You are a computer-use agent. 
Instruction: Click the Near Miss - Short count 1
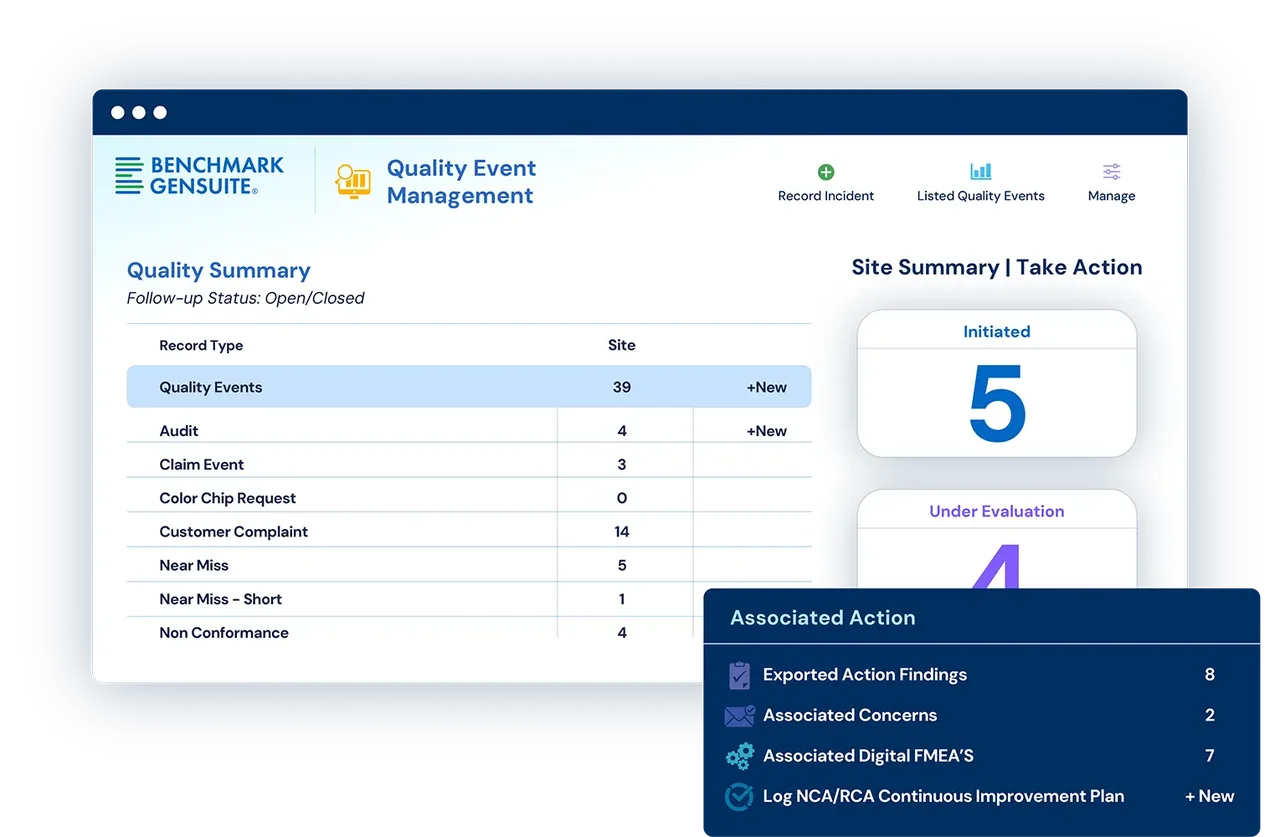click(622, 599)
